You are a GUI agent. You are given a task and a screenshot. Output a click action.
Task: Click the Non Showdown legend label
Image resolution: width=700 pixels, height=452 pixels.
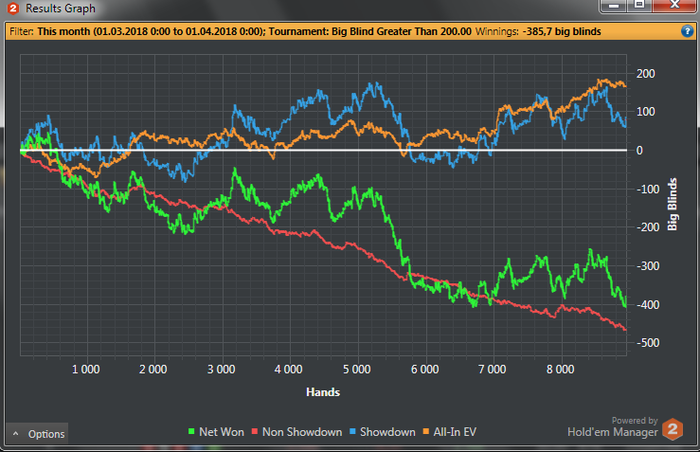point(302,432)
